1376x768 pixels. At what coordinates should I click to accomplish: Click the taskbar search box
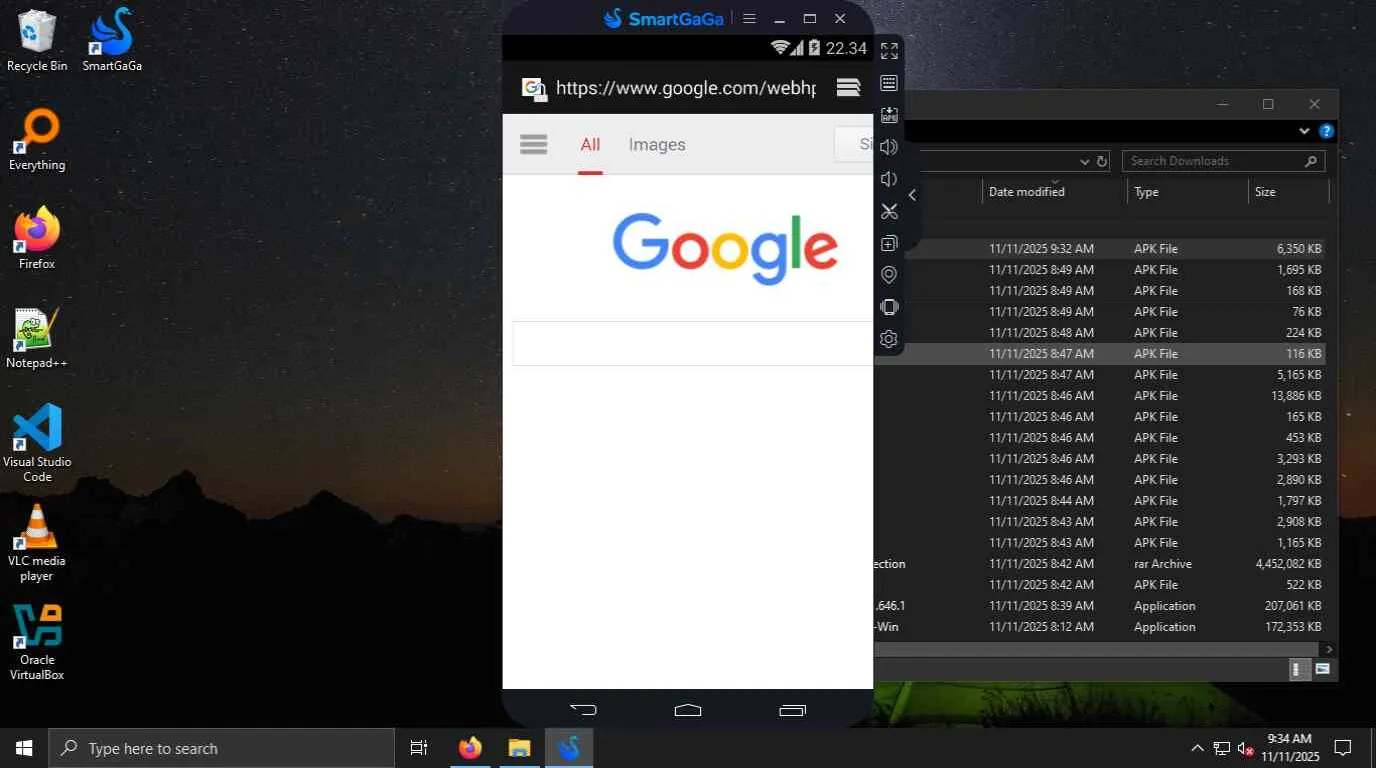[221, 748]
